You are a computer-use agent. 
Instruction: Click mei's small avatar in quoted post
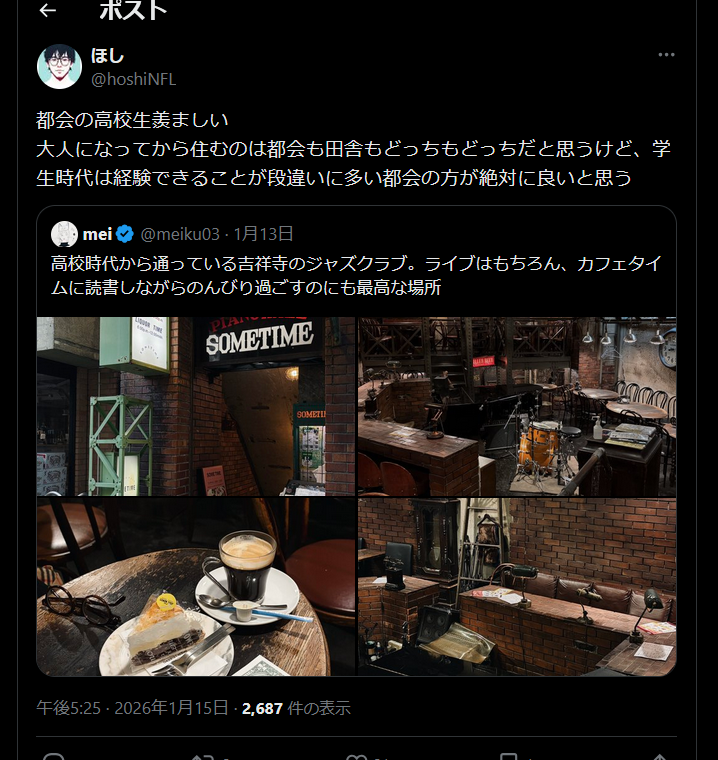64,234
